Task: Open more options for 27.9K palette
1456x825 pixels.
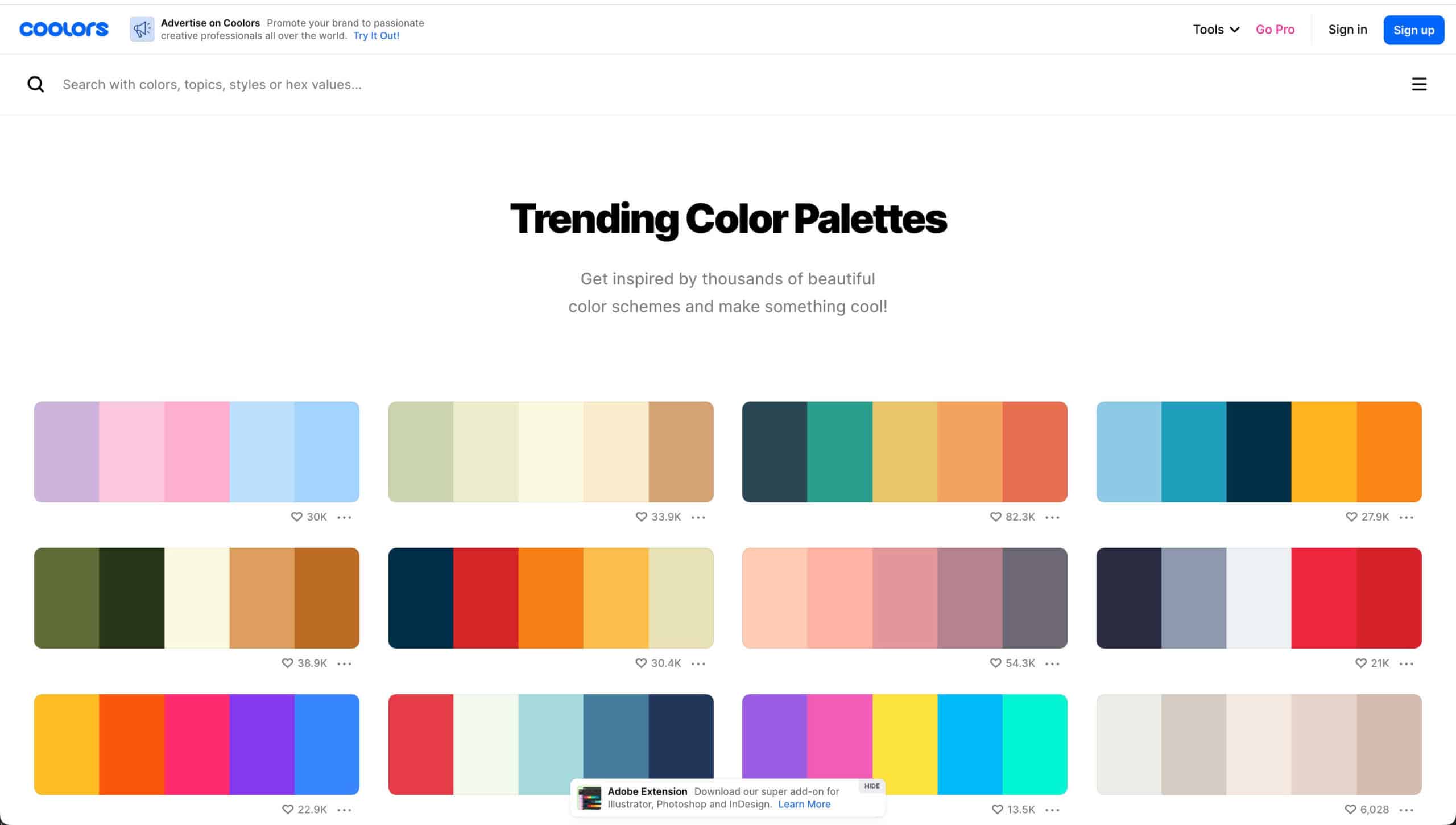Action: (1407, 517)
